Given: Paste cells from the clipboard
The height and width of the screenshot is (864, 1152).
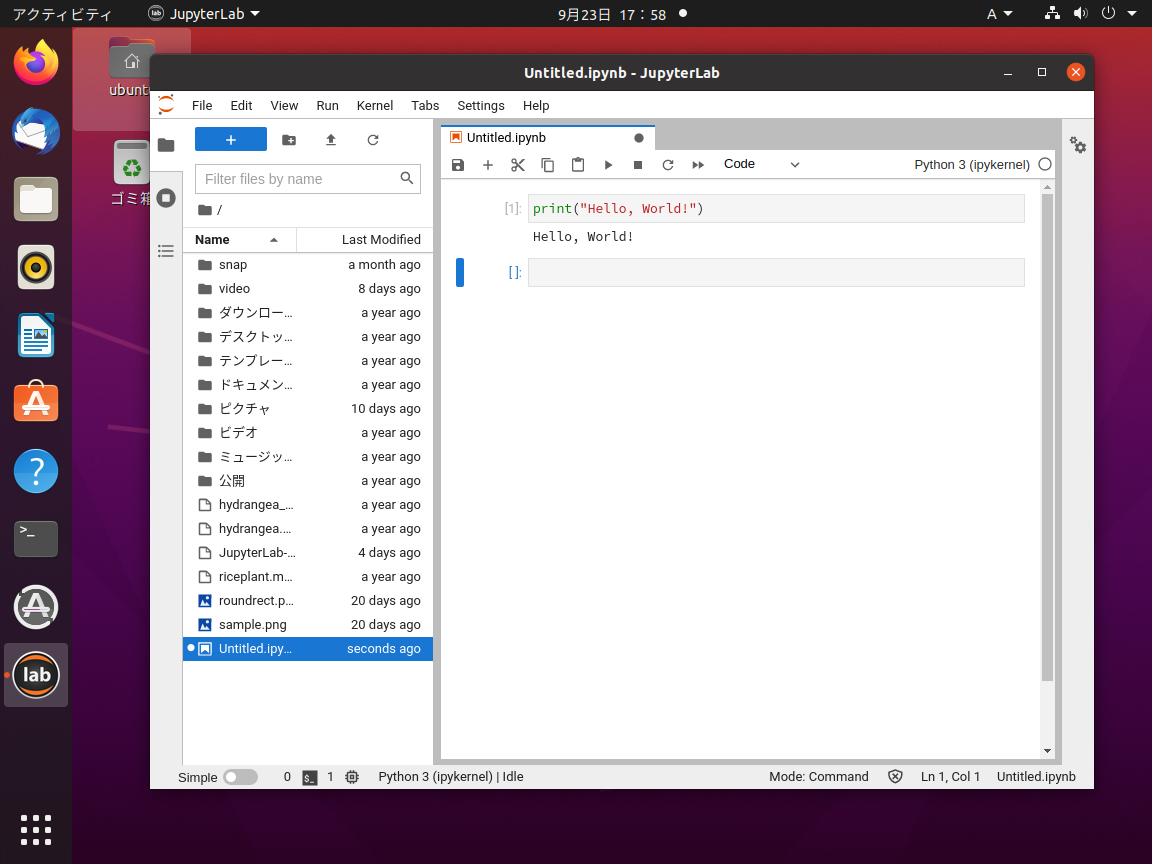Looking at the screenshot, I should [x=578, y=164].
